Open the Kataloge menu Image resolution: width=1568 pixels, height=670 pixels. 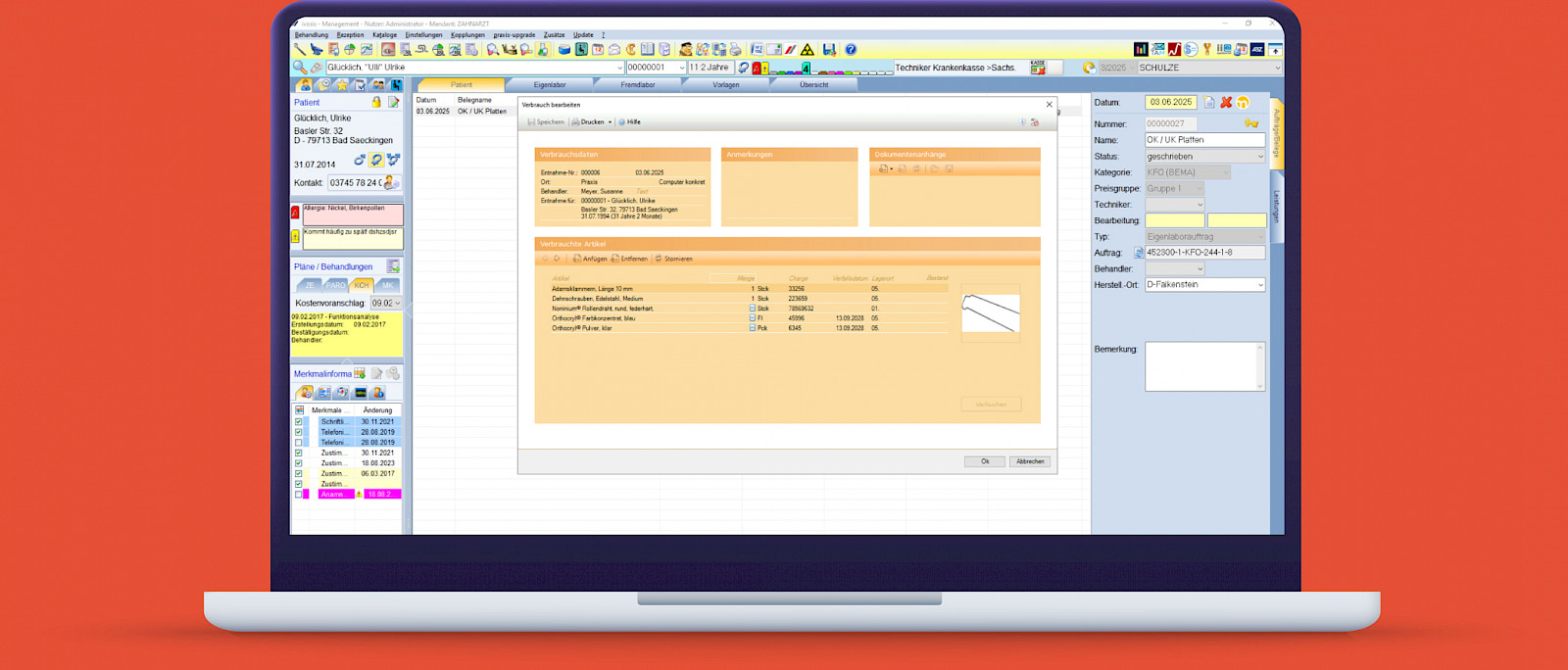[384, 34]
